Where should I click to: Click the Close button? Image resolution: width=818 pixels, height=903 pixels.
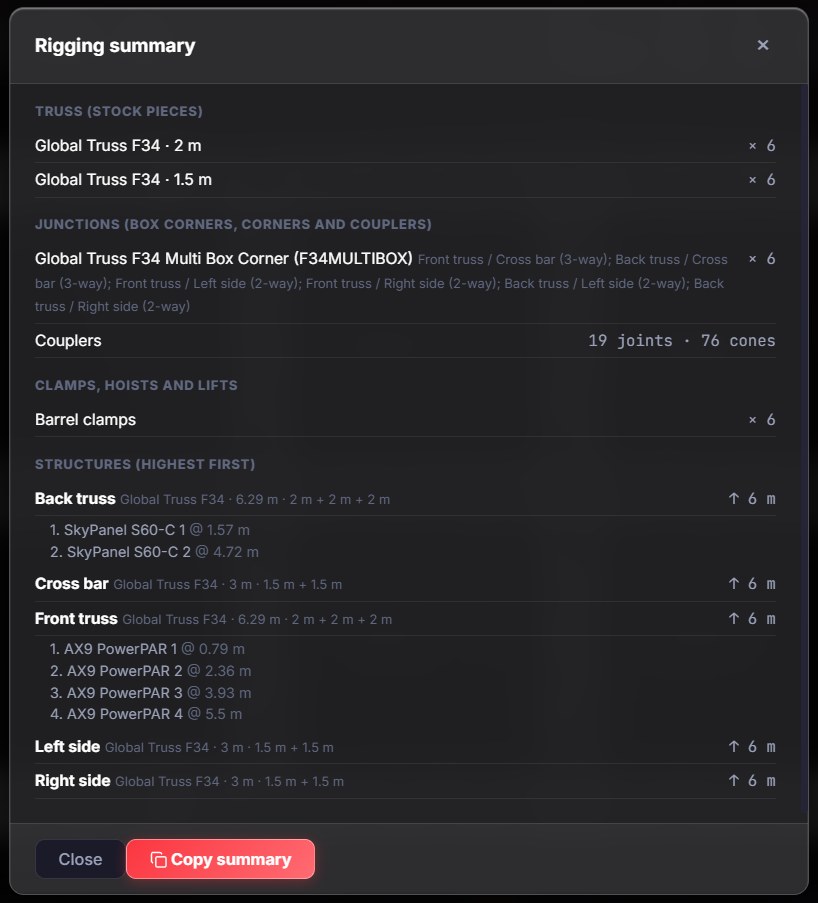pyautogui.click(x=80, y=859)
